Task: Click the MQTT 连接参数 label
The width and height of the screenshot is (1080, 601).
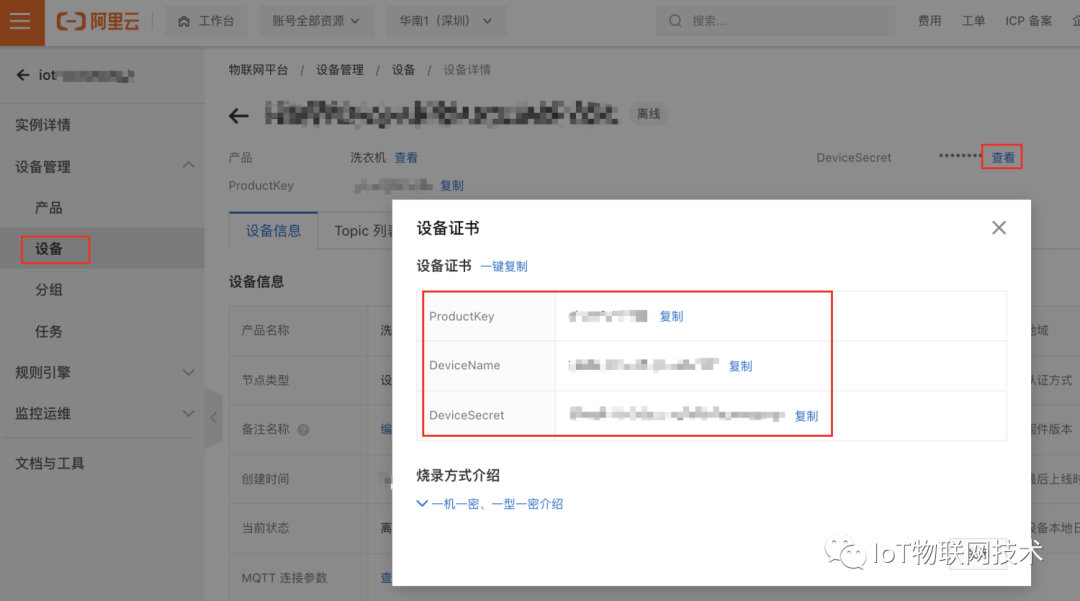Action: [x=284, y=578]
